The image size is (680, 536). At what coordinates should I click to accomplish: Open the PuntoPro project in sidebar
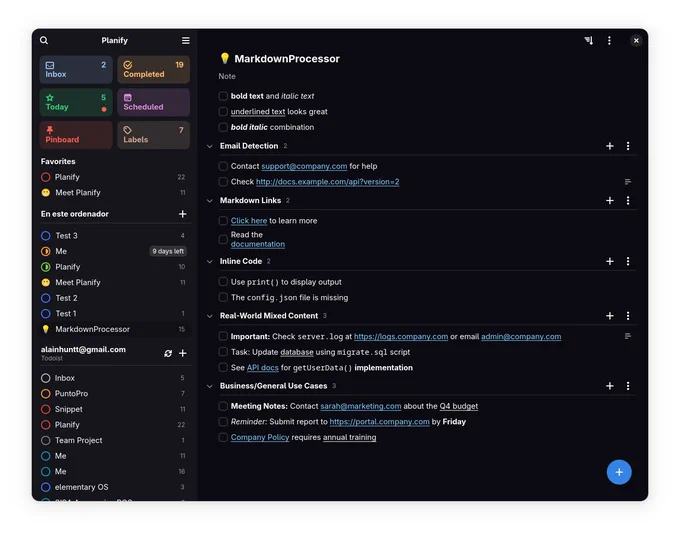114,393
